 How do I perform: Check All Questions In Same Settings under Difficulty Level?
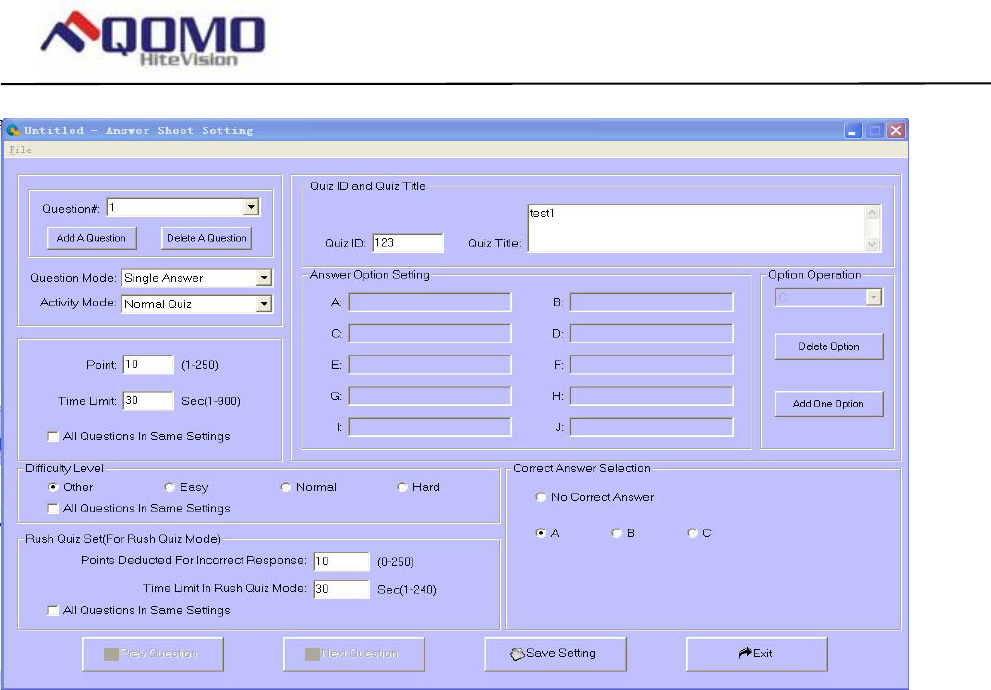(x=53, y=509)
